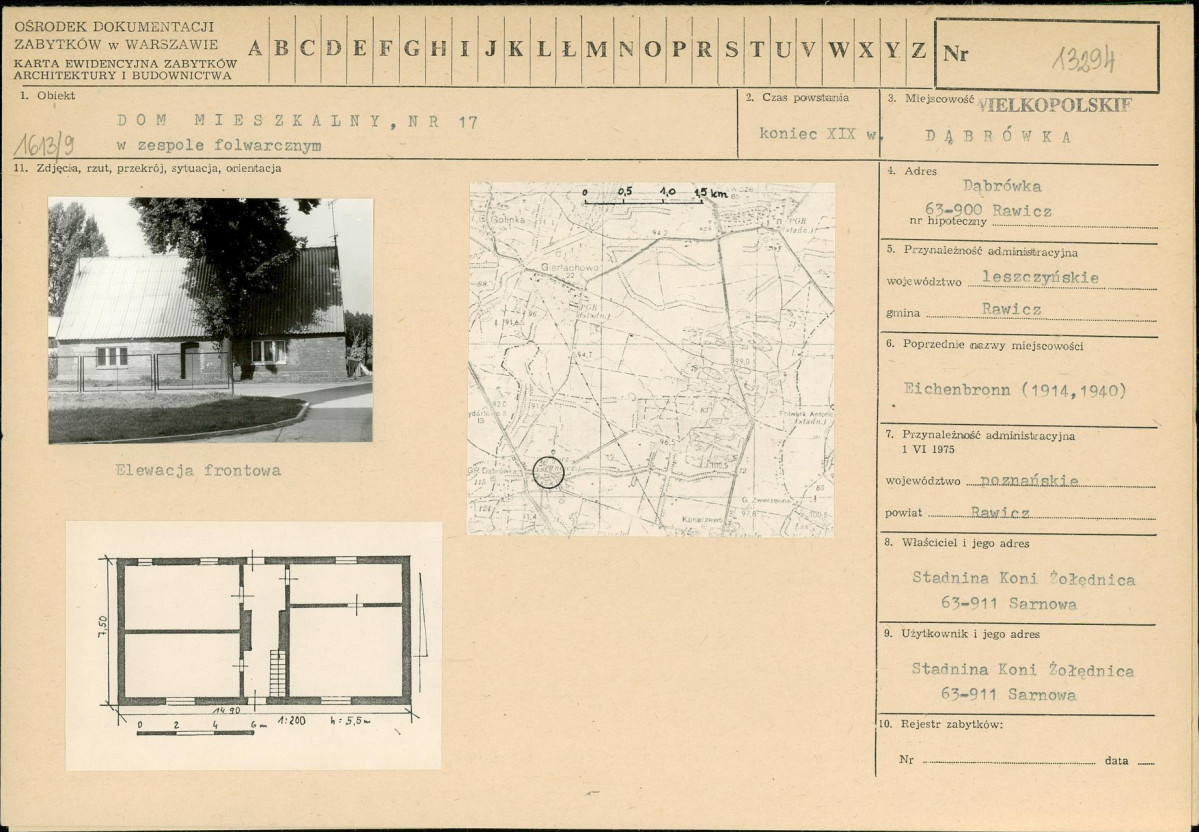Click the Nr 13294 number box
The image size is (1199, 832).
coord(1047,55)
